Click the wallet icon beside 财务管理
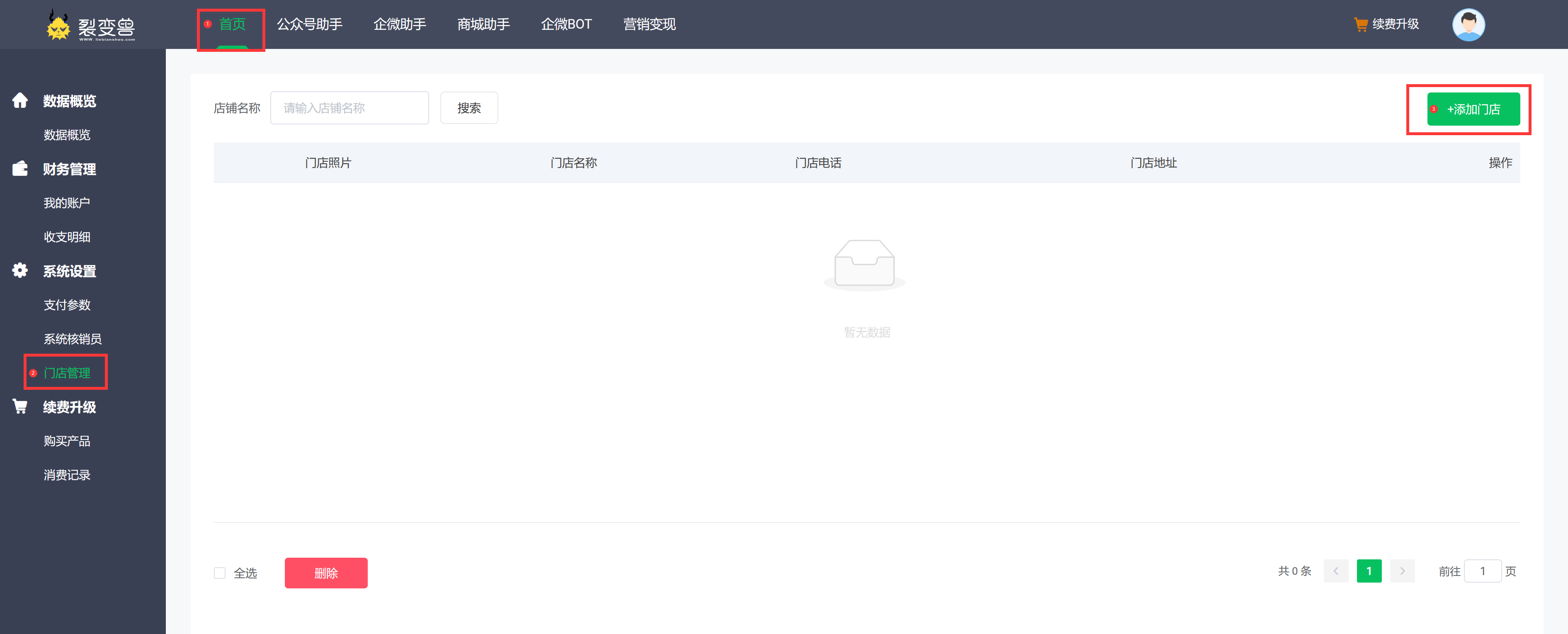 tap(20, 169)
